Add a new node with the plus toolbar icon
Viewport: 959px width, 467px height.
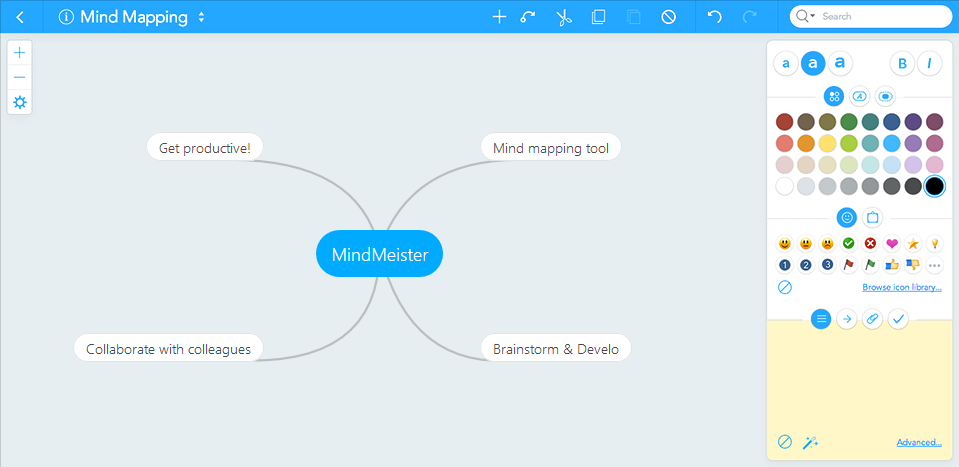click(500, 17)
